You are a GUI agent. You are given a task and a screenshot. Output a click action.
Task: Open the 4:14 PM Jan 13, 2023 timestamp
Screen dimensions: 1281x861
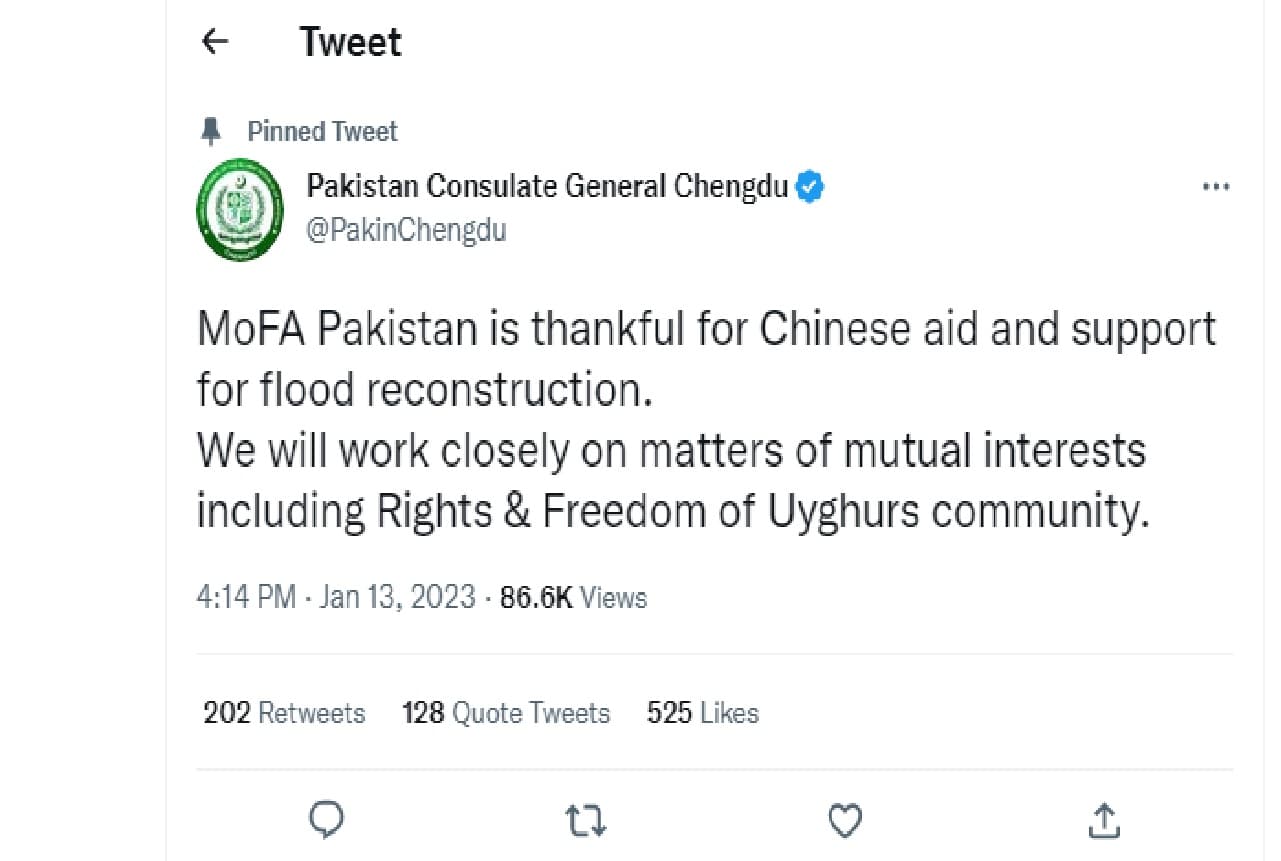[x=336, y=598]
